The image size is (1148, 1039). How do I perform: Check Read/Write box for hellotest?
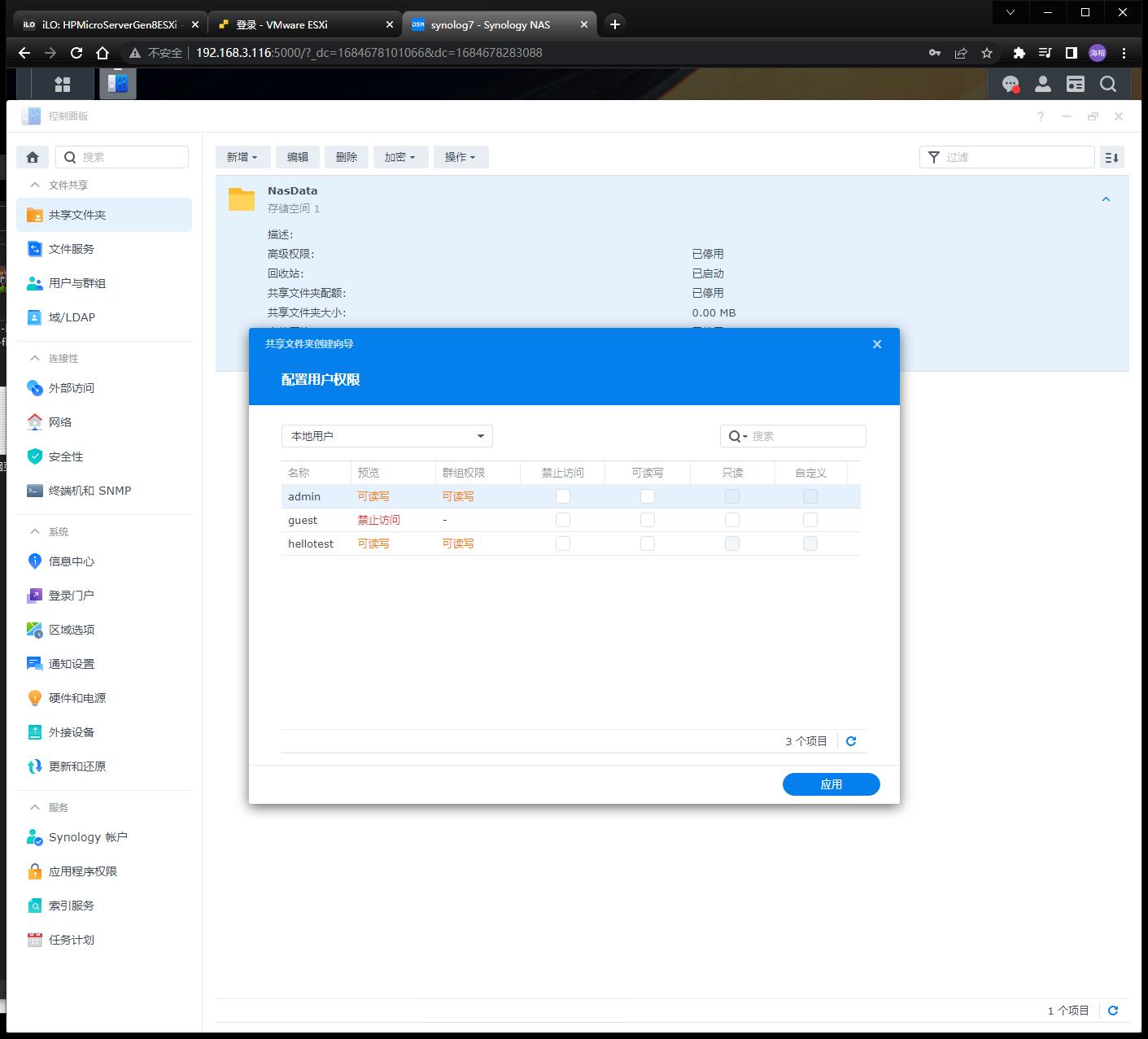click(648, 544)
